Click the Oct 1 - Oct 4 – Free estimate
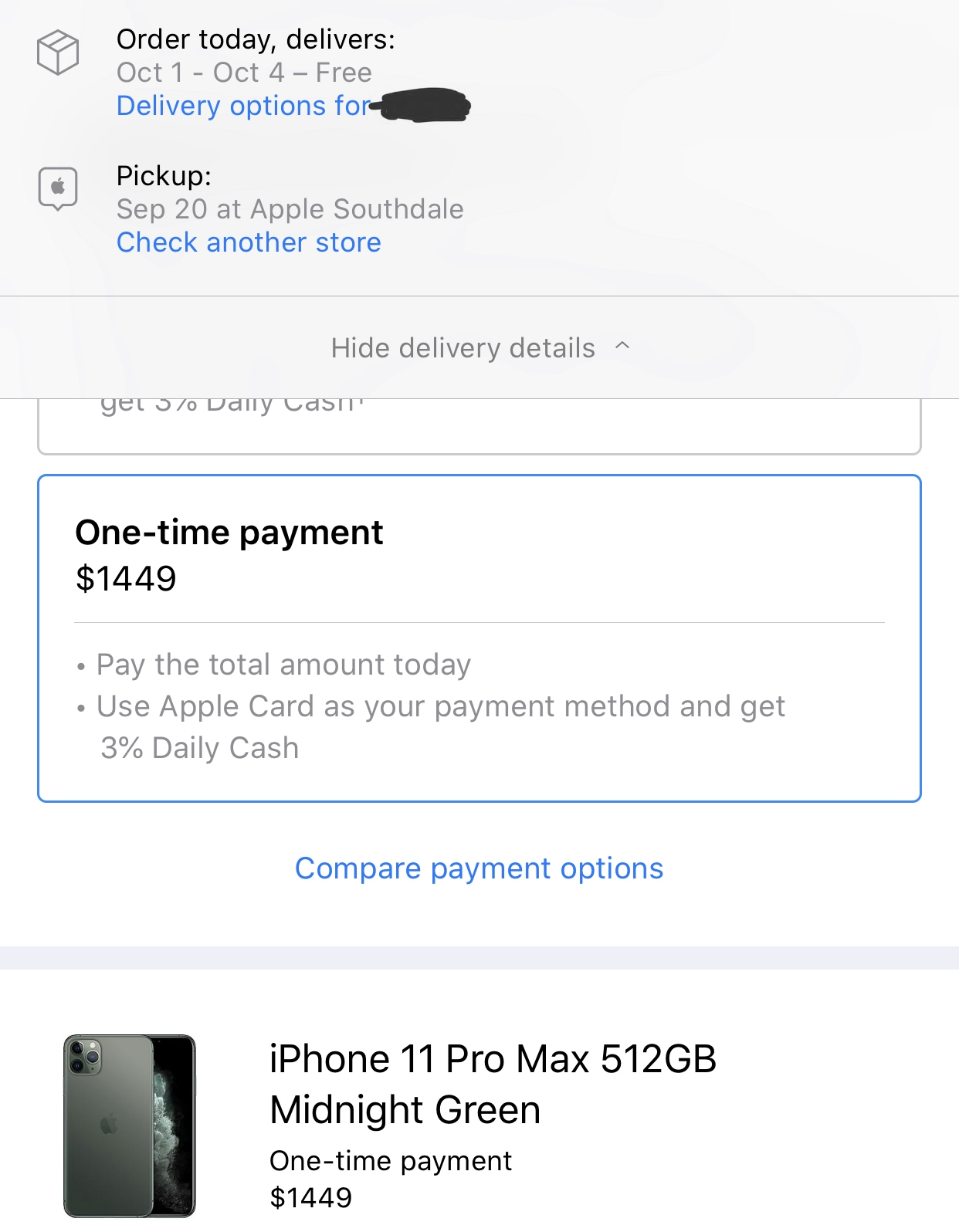 [x=244, y=73]
